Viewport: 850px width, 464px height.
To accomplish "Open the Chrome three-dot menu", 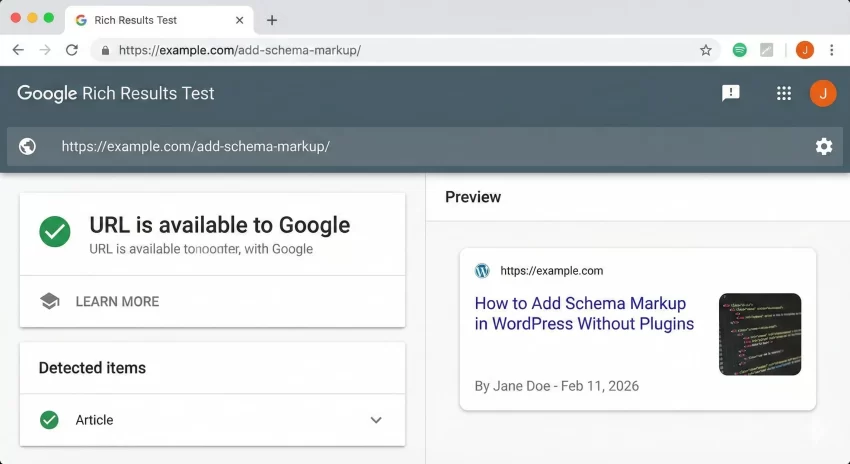I will [x=832, y=50].
